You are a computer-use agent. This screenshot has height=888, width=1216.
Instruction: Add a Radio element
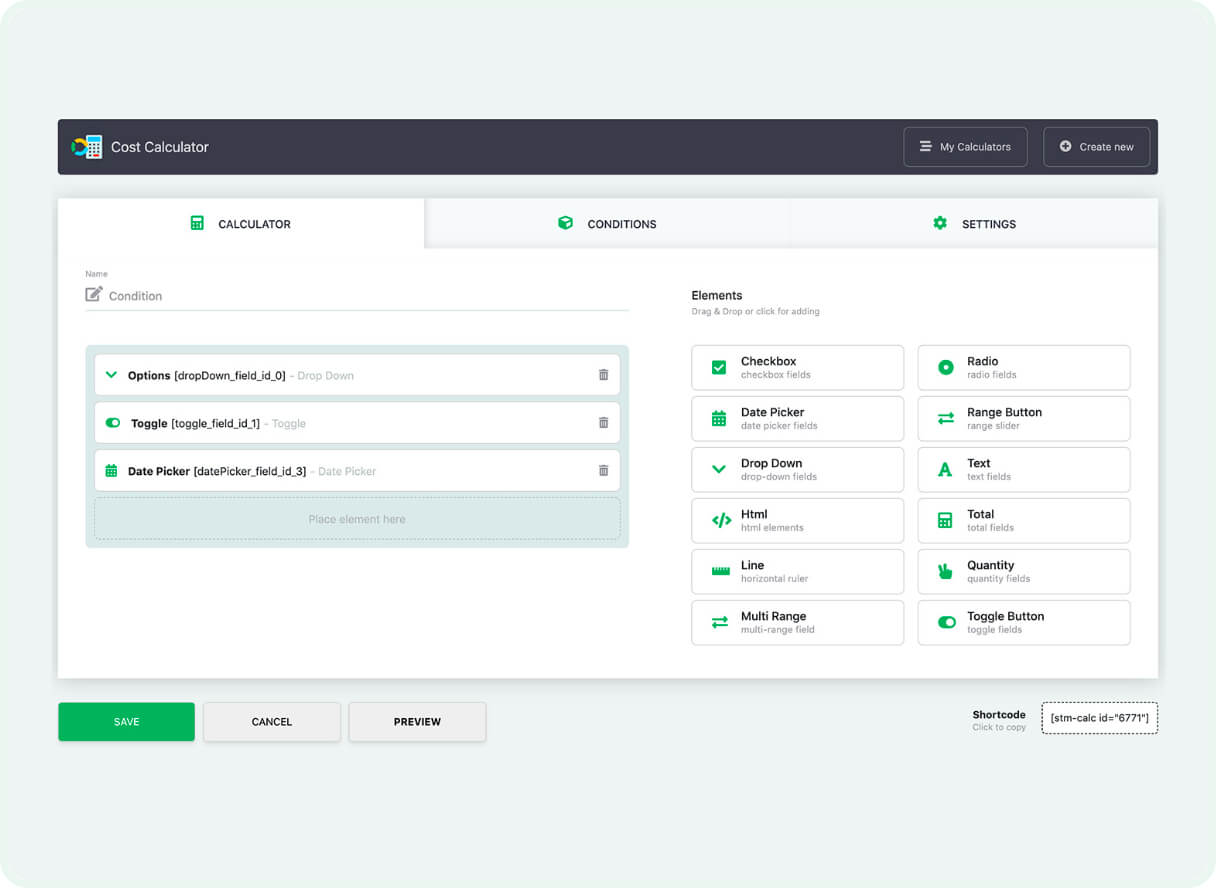(1023, 367)
